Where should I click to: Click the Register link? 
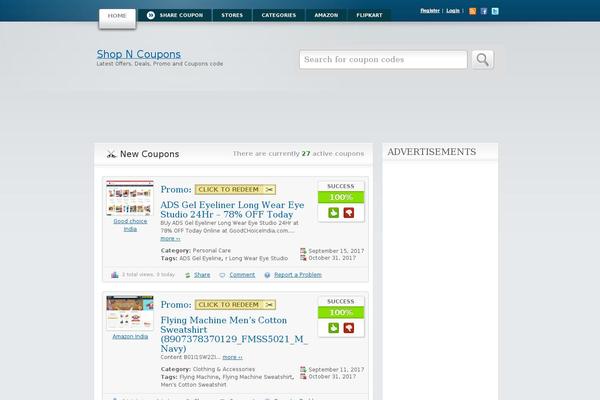coord(430,11)
